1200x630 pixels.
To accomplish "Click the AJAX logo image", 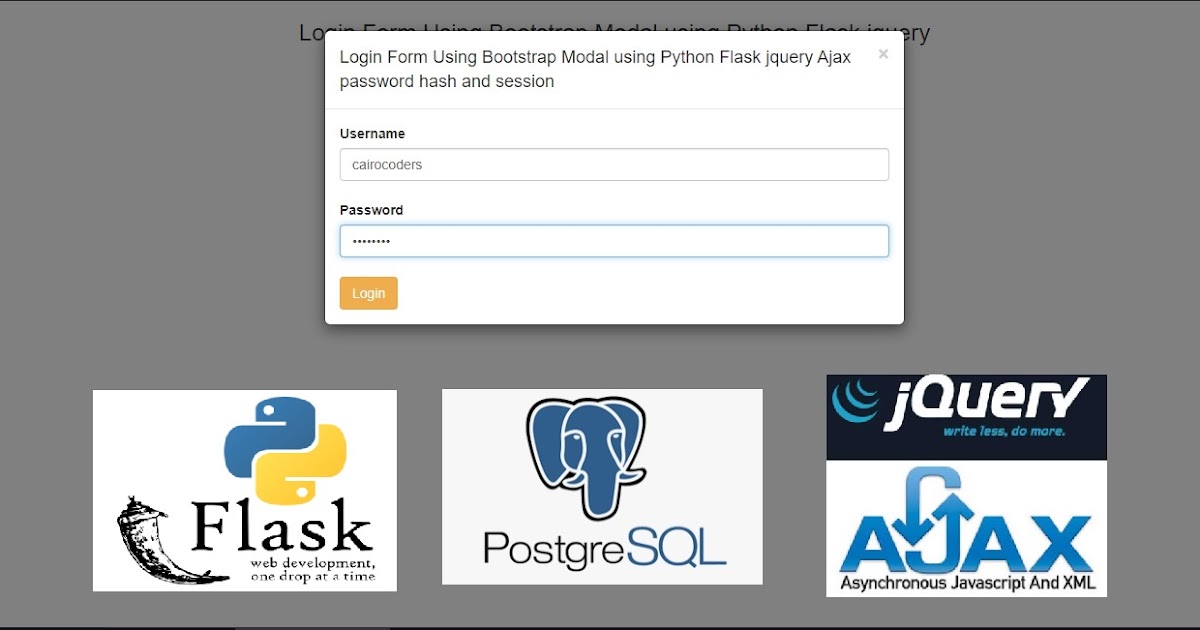I will click(x=965, y=527).
